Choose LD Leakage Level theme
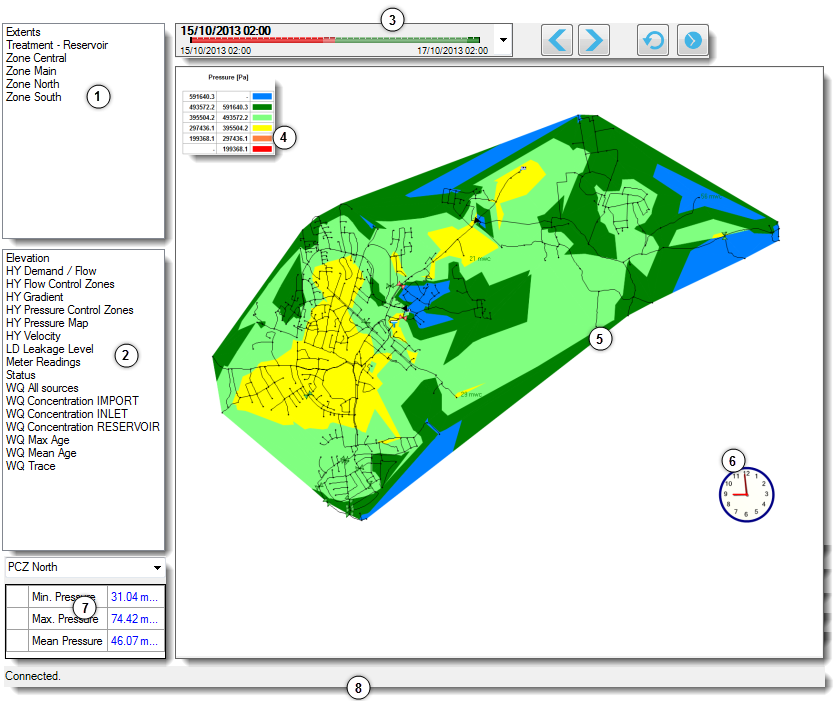Image resolution: width=836 pixels, height=701 pixels. tap(49, 349)
